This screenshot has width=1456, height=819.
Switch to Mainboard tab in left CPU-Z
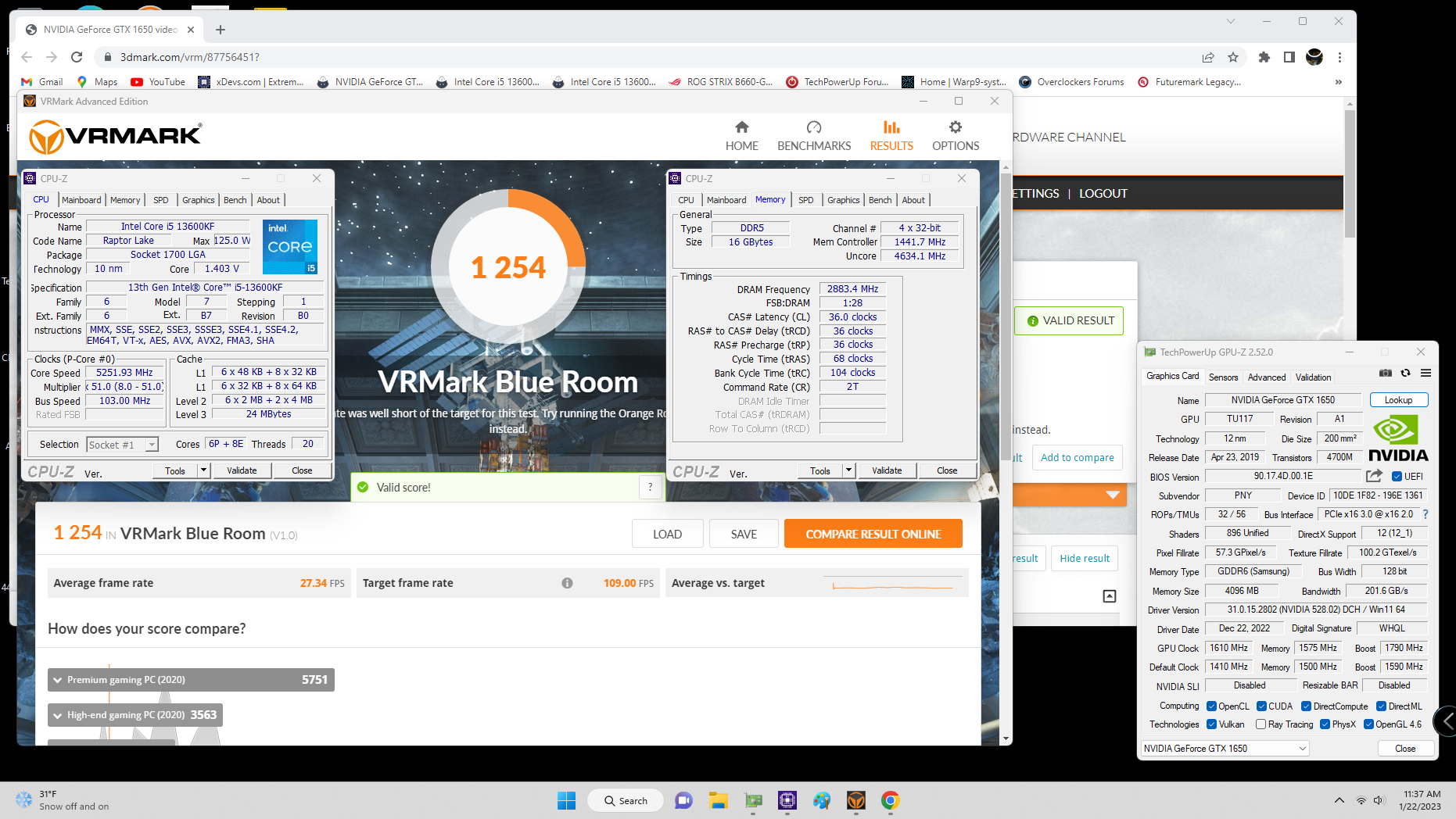point(81,200)
